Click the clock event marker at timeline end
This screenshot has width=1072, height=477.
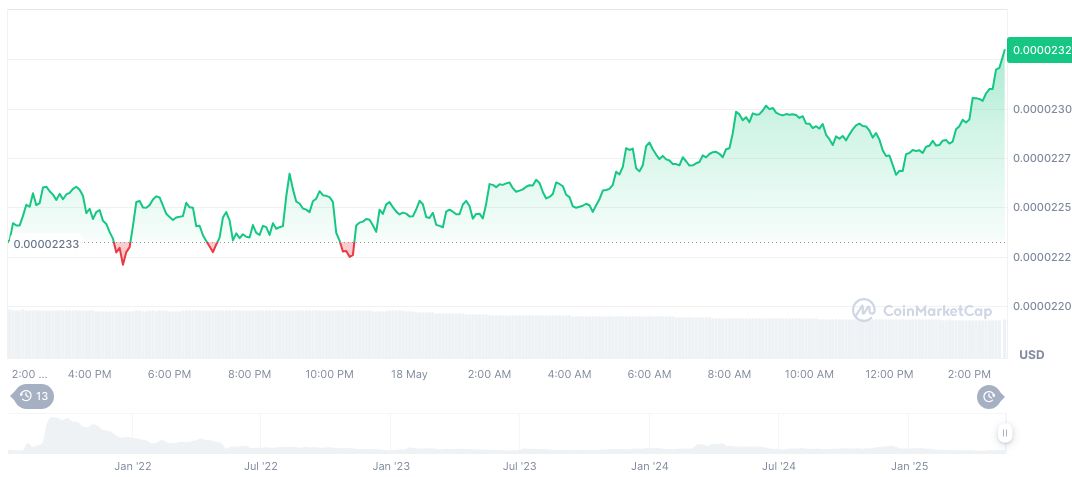pyautogui.click(x=989, y=396)
